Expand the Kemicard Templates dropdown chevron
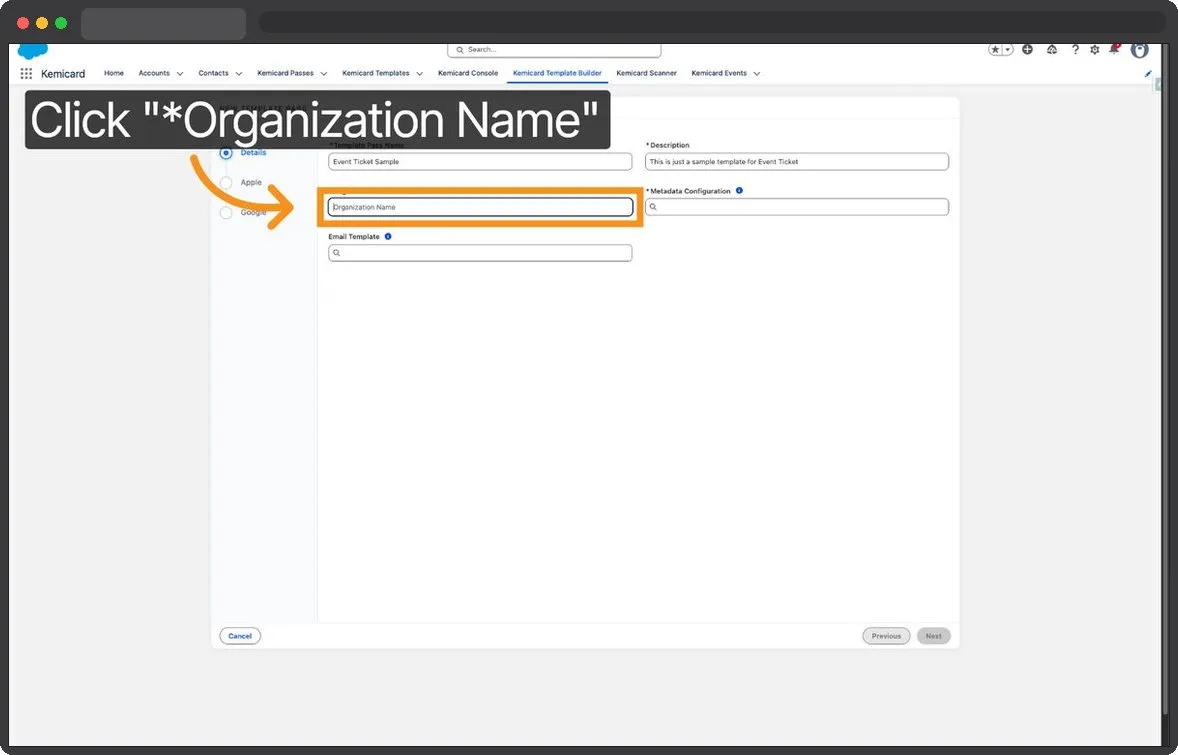The height and width of the screenshot is (755, 1178). 419,74
